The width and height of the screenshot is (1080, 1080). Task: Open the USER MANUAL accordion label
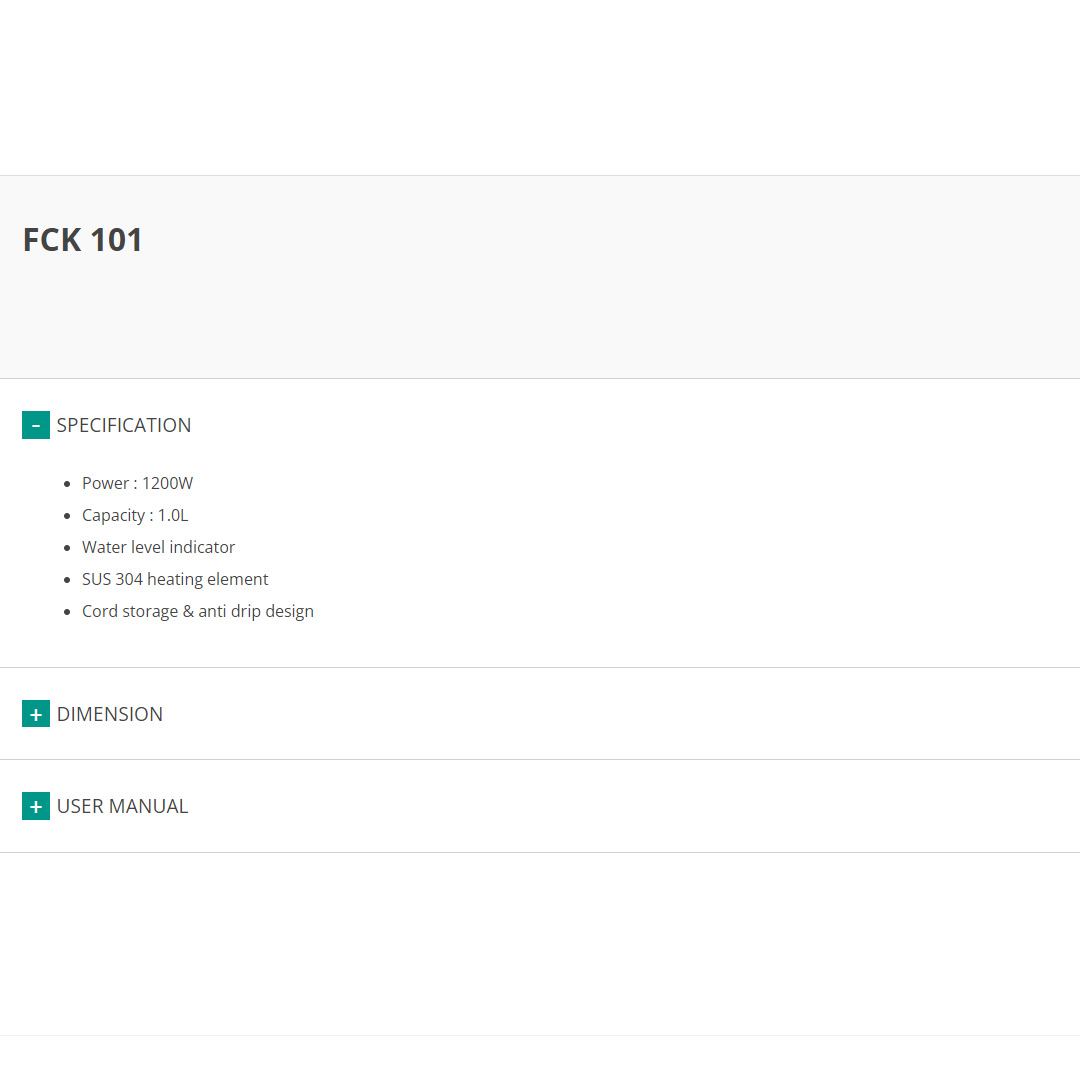[x=122, y=806]
